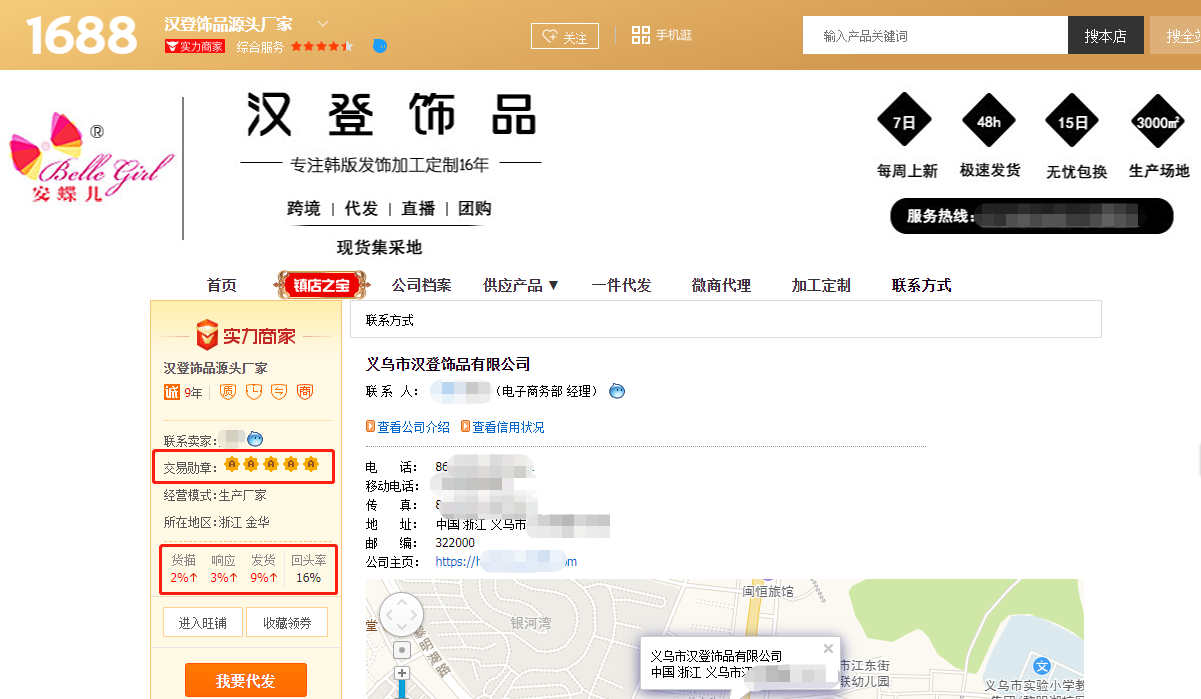Click Wangwang icon next to 联系卖家
Viewport: 1201px width, 699px height.
(x=255, y=439)
